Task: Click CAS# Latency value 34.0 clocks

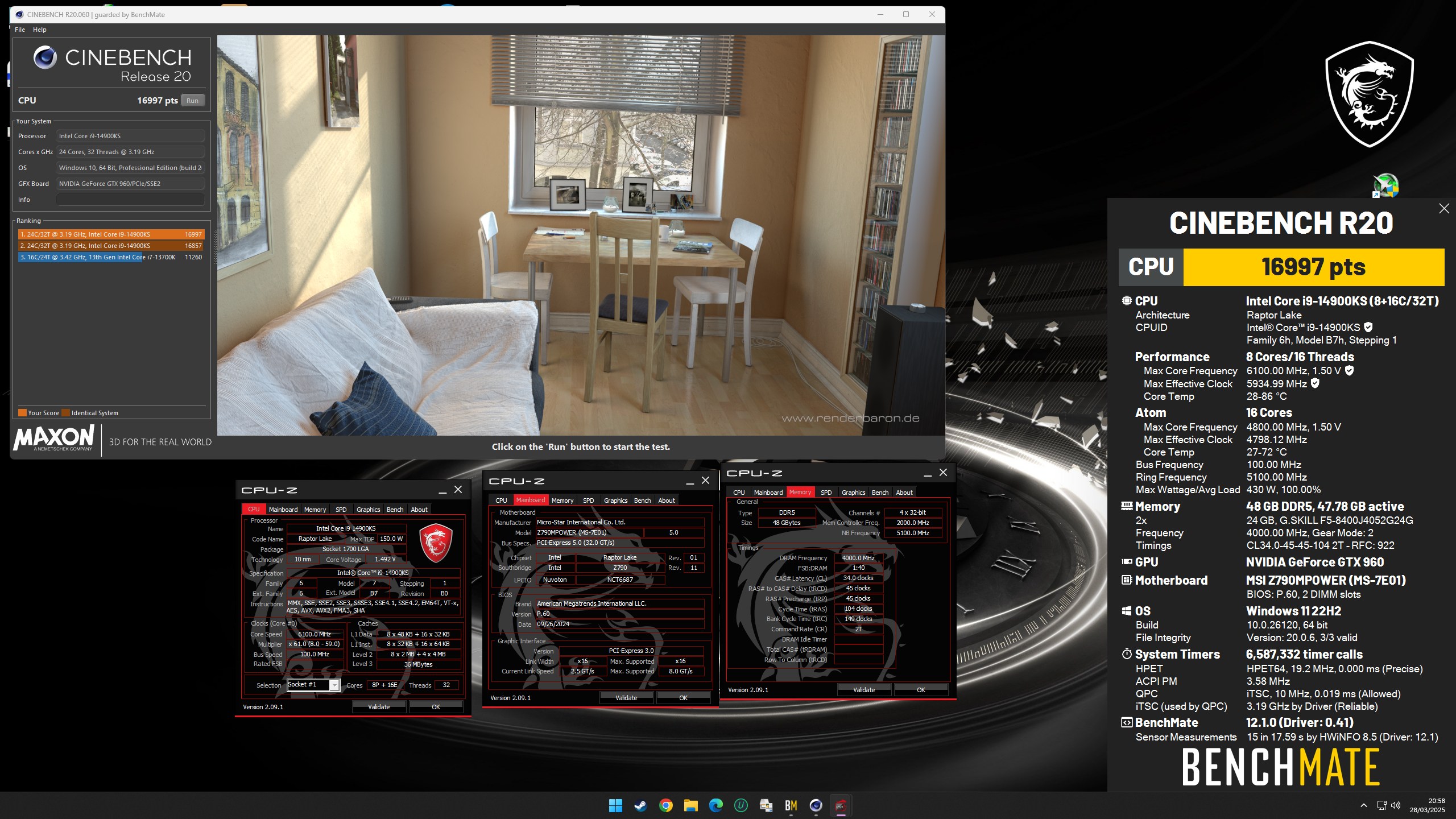Action: pos(858,578)
